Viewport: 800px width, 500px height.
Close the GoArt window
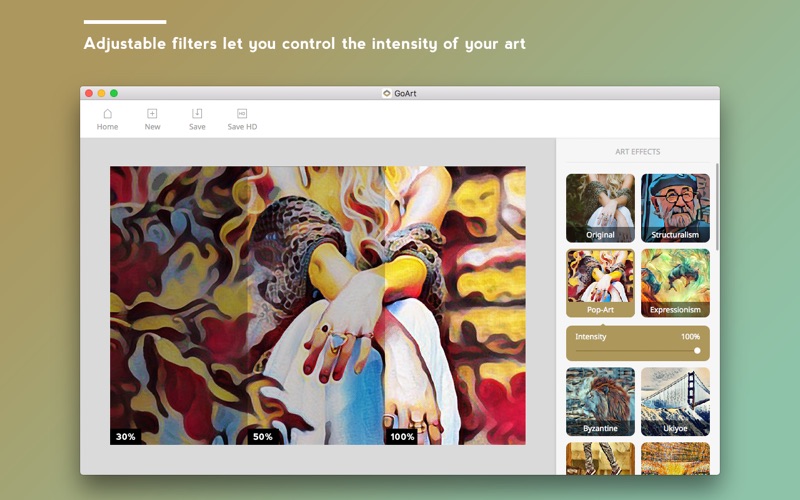[89, 93]
